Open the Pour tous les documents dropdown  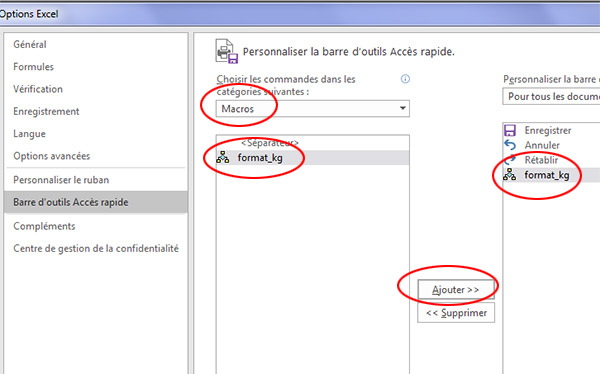click(551, 96)
